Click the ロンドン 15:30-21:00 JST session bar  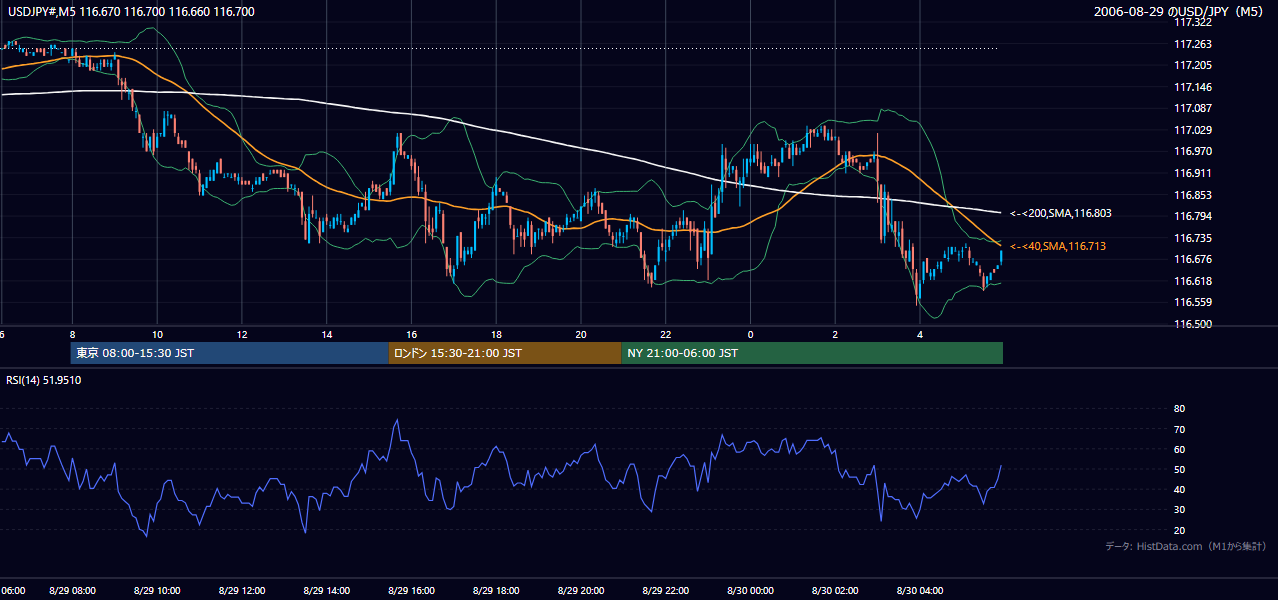[505, 353]
